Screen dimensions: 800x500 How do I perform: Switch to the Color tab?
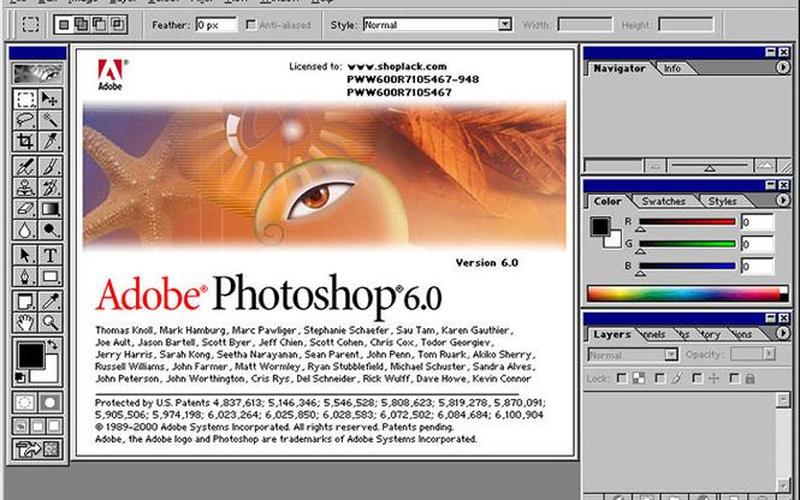[607, 201]
